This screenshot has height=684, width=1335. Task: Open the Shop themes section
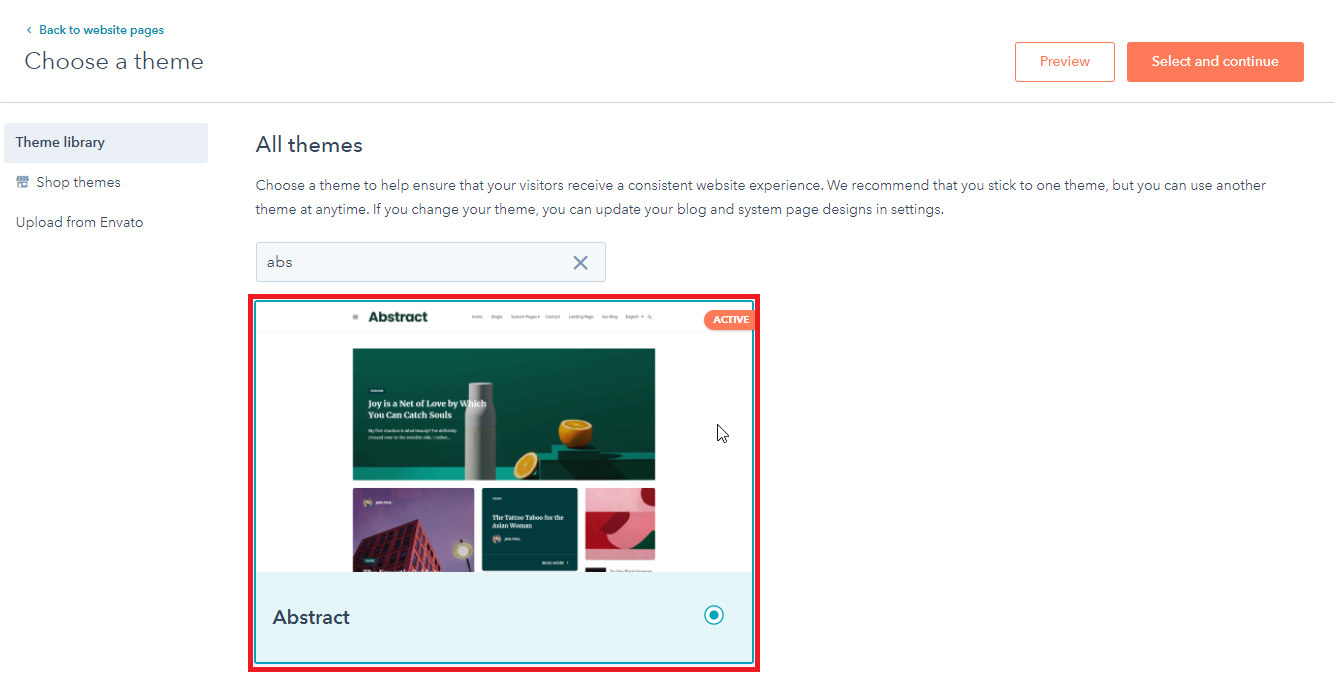(78, 182)
